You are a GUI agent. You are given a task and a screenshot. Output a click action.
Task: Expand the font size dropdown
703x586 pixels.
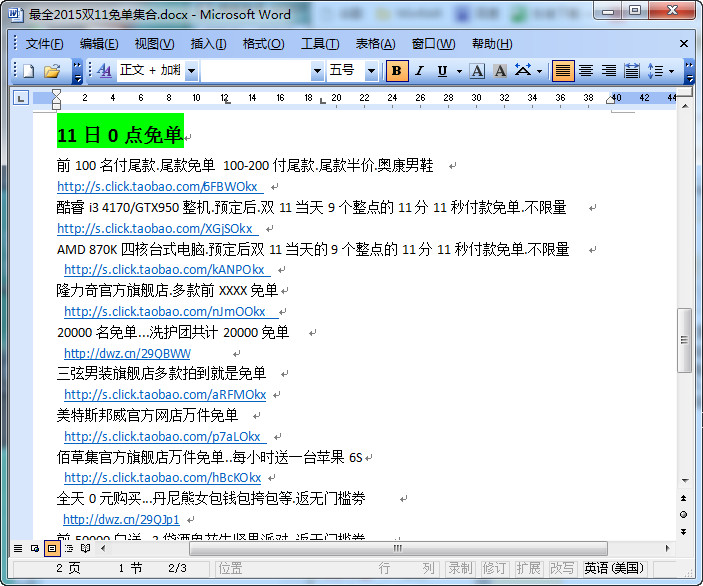tap(371, 71)
